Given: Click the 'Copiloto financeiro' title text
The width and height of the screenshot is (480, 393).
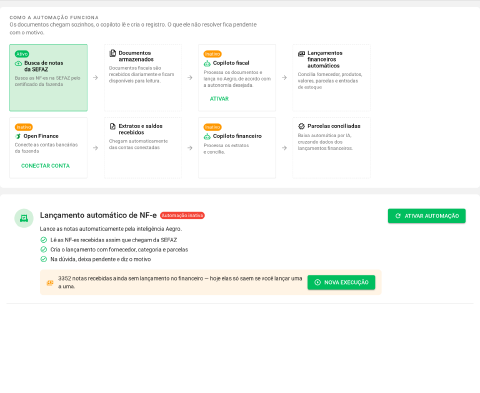Looking at the screenshot, I should coord(237,136).
